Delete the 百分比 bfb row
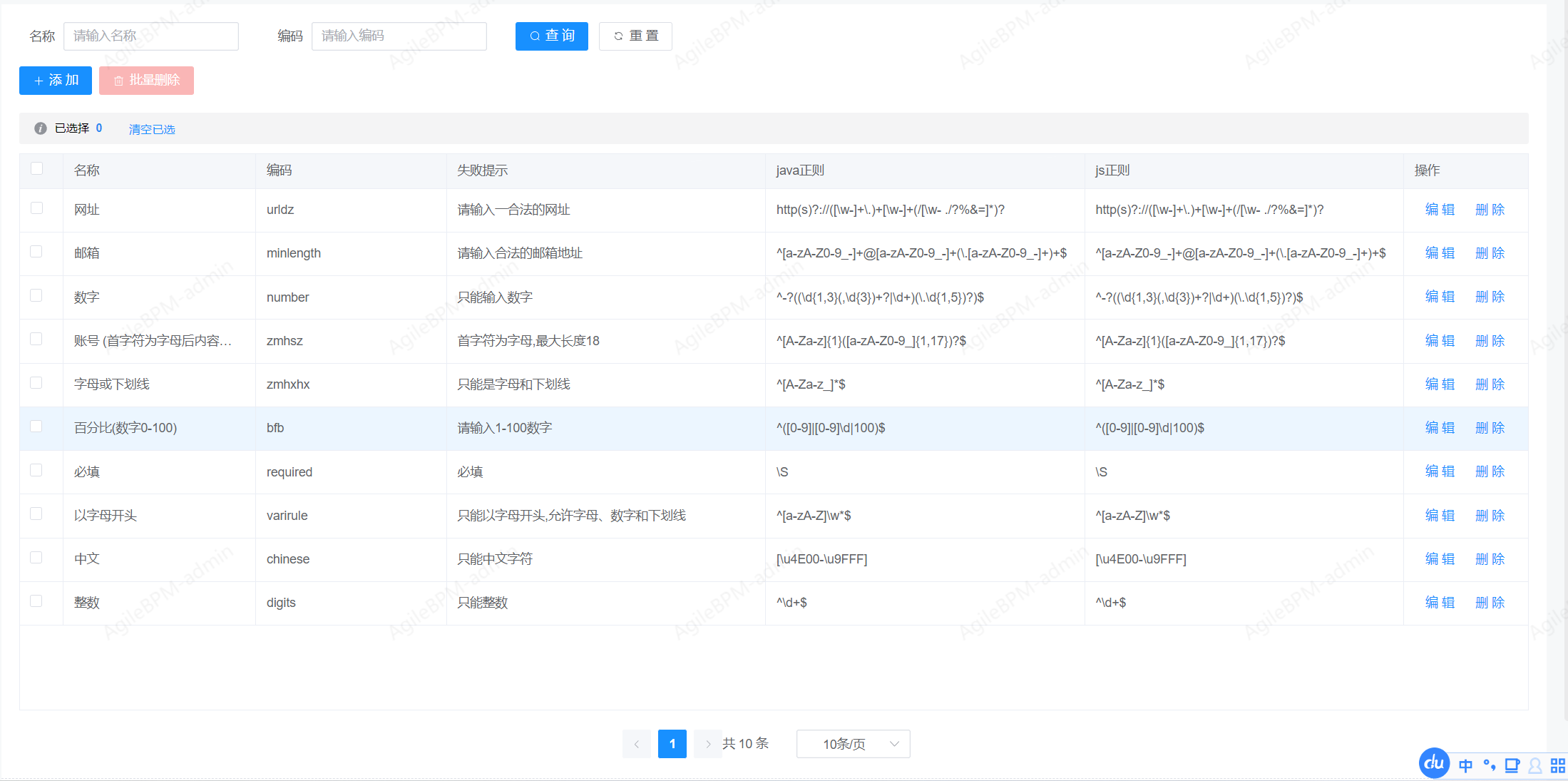The height and width of the screenshot is (781, 1568). pos(1490,428)
